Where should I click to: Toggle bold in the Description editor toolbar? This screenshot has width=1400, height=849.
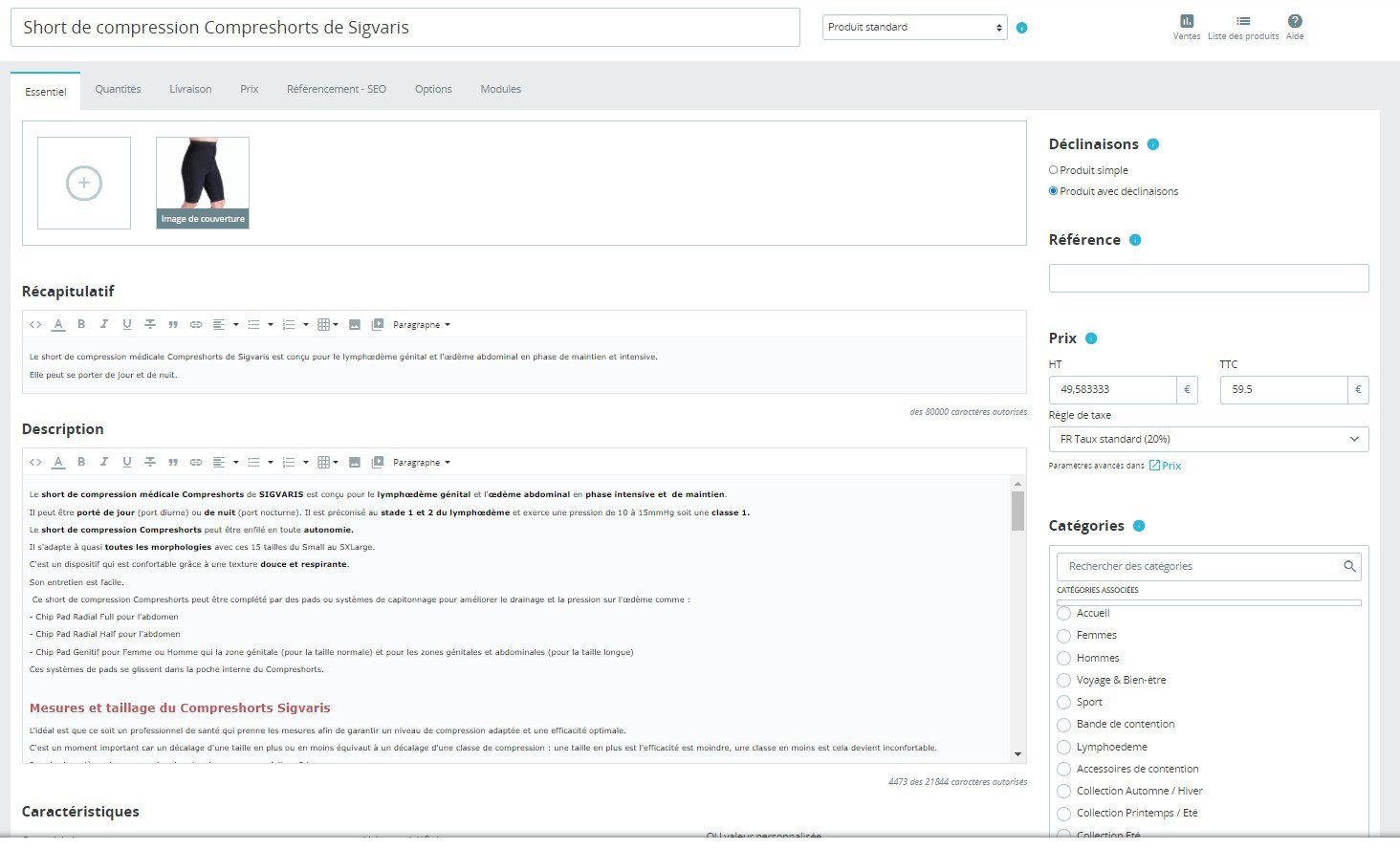pos(81,462)
